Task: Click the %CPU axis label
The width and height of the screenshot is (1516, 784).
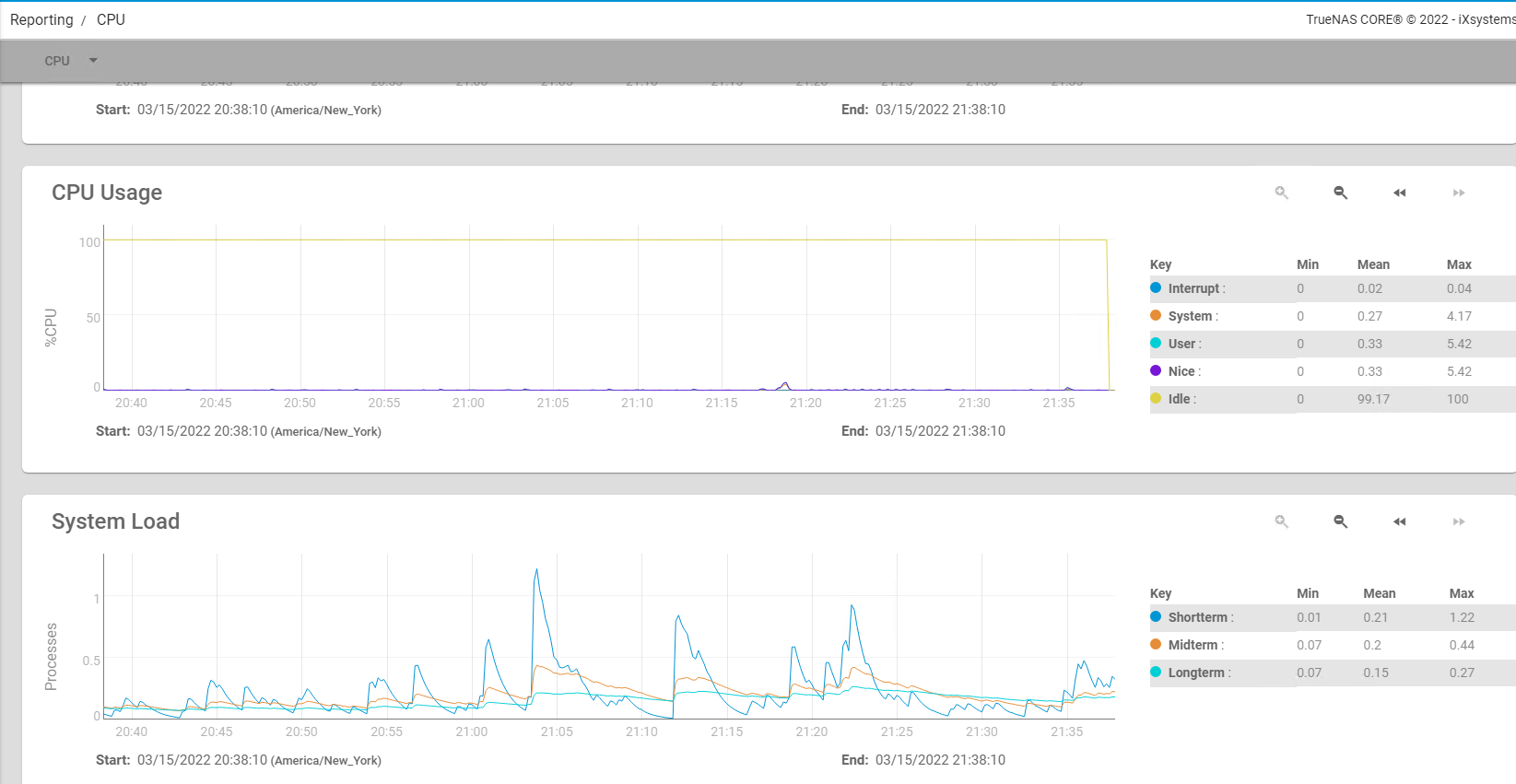Action: (51, 327)
